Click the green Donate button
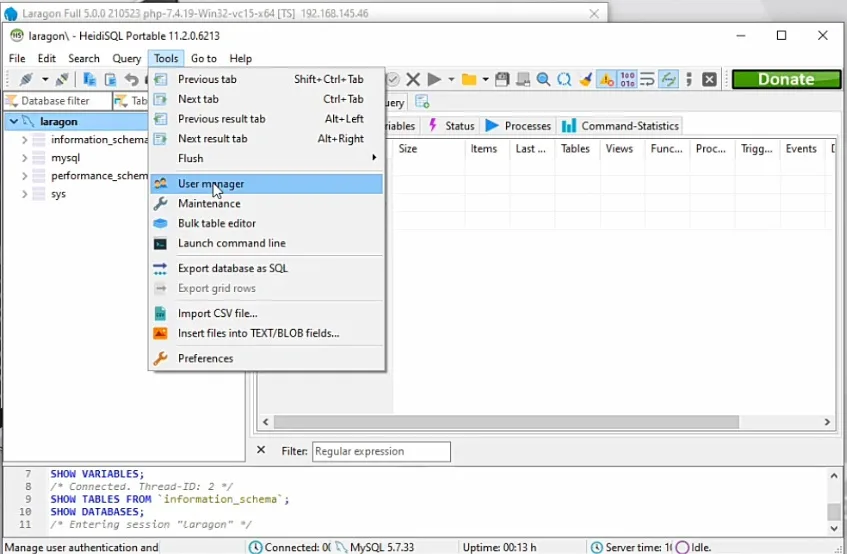This screenshot has height=554, width=847. 786,79
